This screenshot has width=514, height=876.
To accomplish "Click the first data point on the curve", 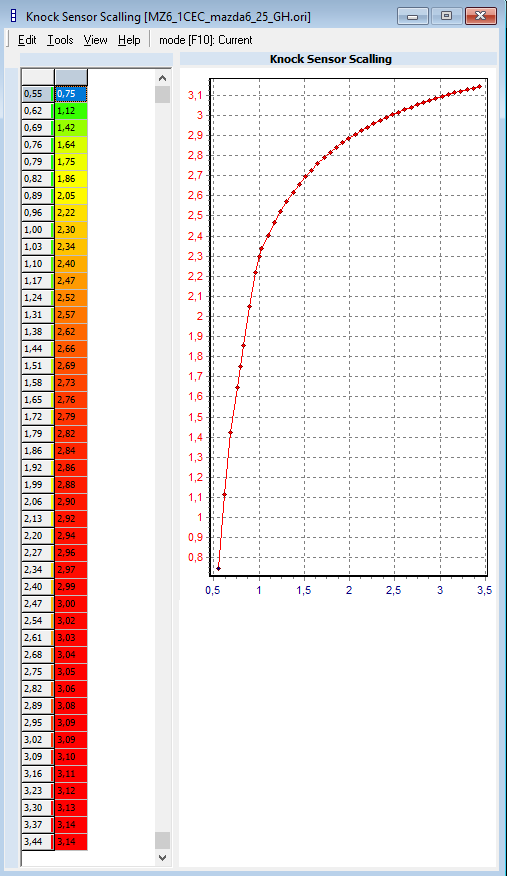I will coord(218,569).
